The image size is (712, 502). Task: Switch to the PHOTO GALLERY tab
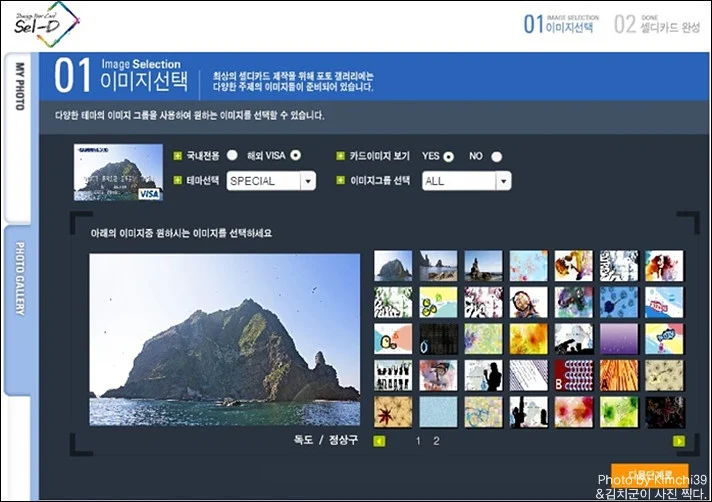tap(19, 310)
